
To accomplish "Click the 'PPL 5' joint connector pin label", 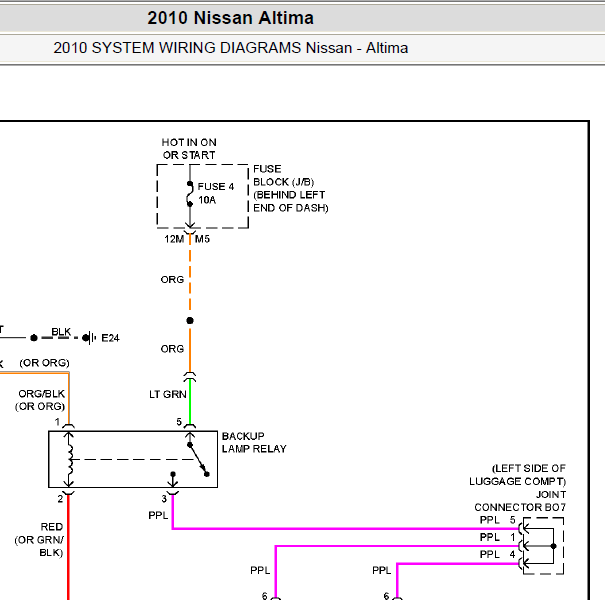I will pyautogui.click(x=497, y=520).
